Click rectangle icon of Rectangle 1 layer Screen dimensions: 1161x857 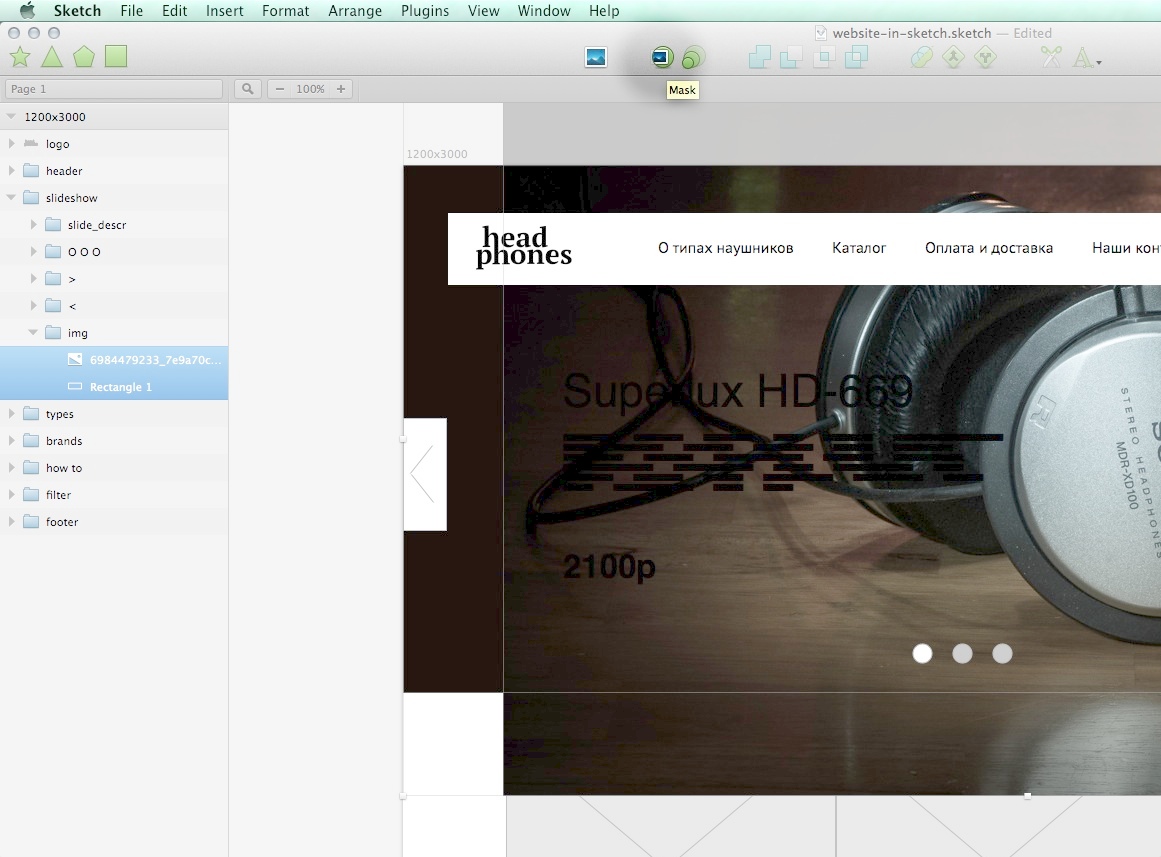tap(75, 386)
